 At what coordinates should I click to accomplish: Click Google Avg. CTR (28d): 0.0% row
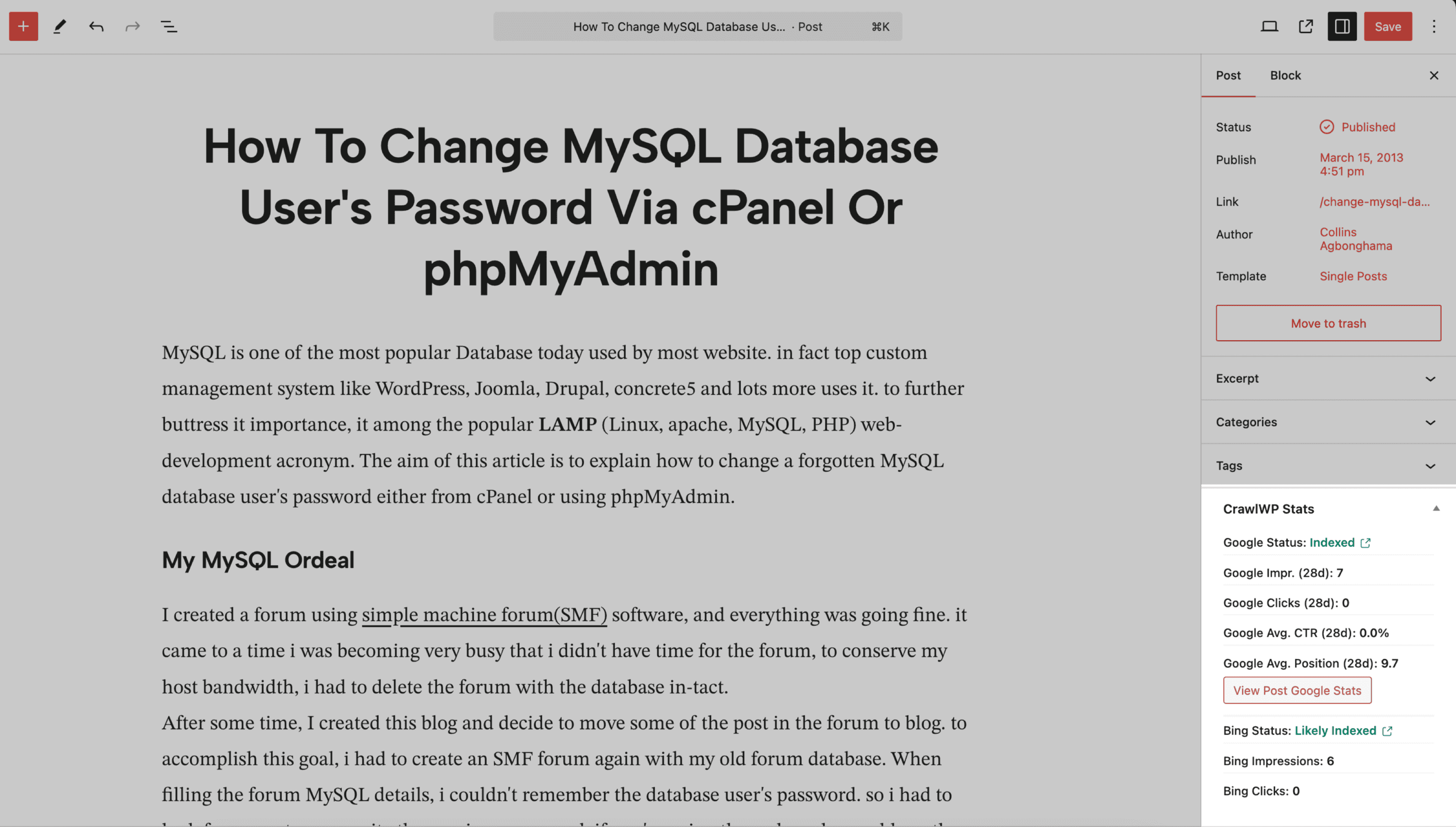1328,633
